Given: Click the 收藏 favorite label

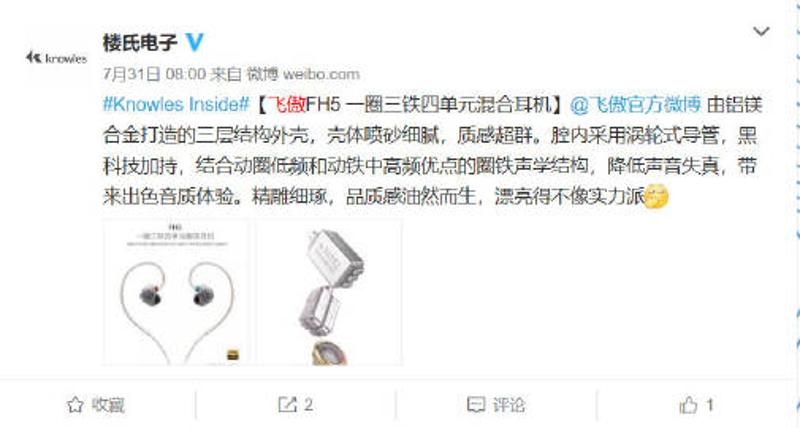Looking at the screenshot, I should click(108, 405).
